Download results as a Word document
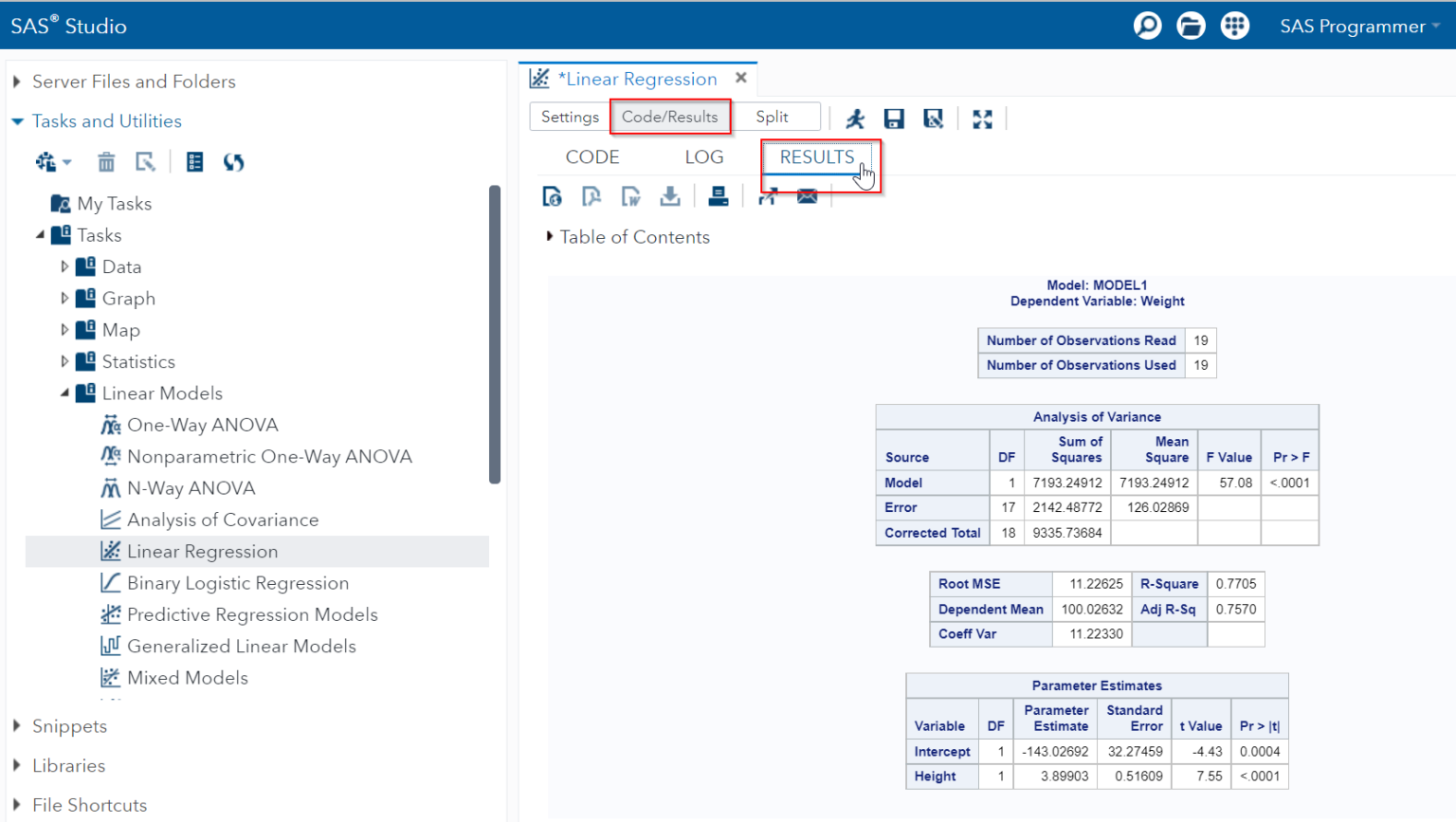The height and width of the screenshot is (822, 1456). tap(630, 196)
